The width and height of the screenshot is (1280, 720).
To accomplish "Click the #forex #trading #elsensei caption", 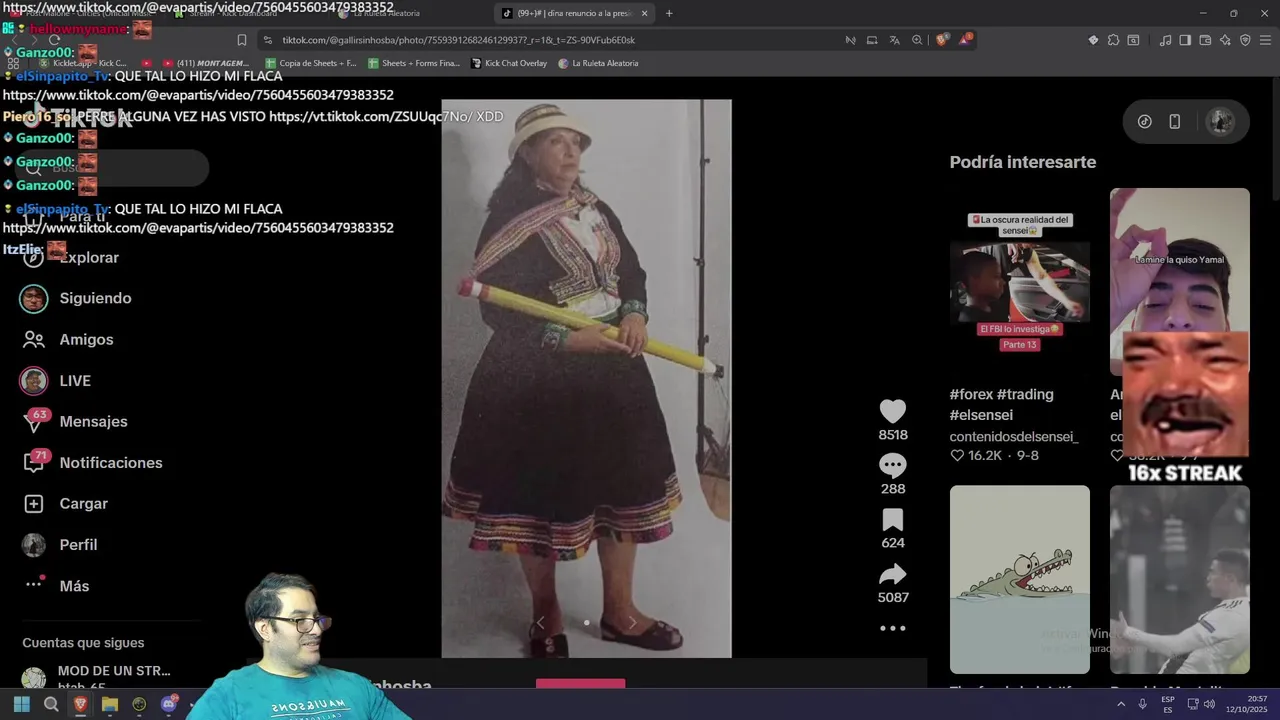I will (1001, 404).
